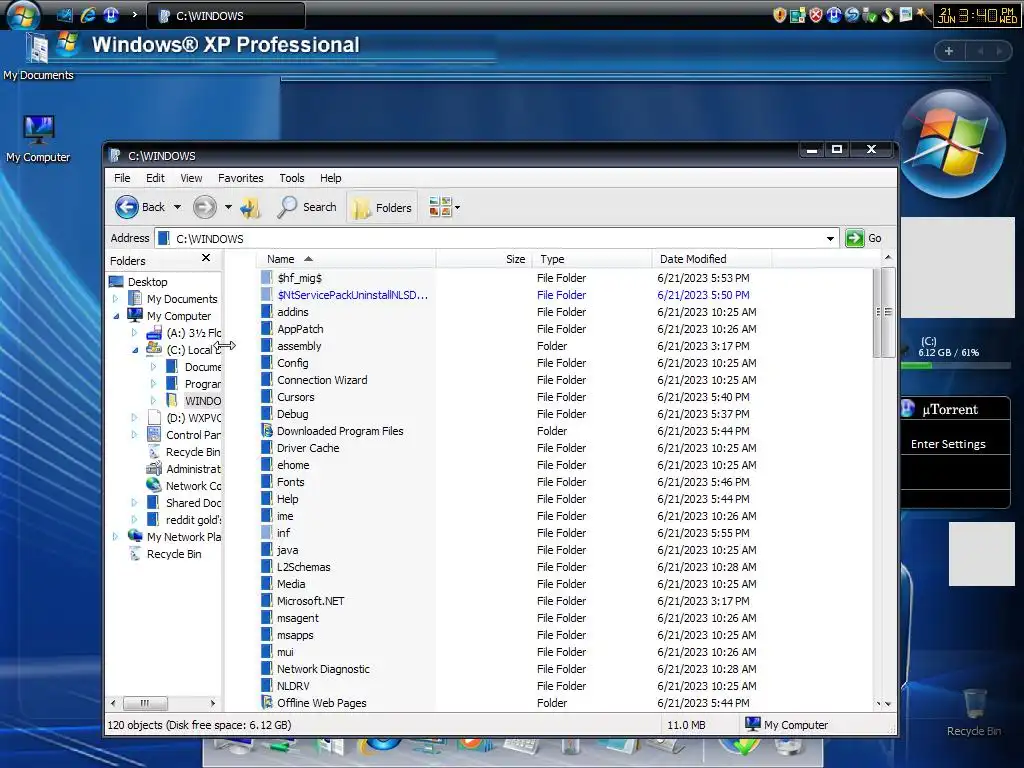
Task: Select the floppy (A:) drive icon
Action: point(154,332)
